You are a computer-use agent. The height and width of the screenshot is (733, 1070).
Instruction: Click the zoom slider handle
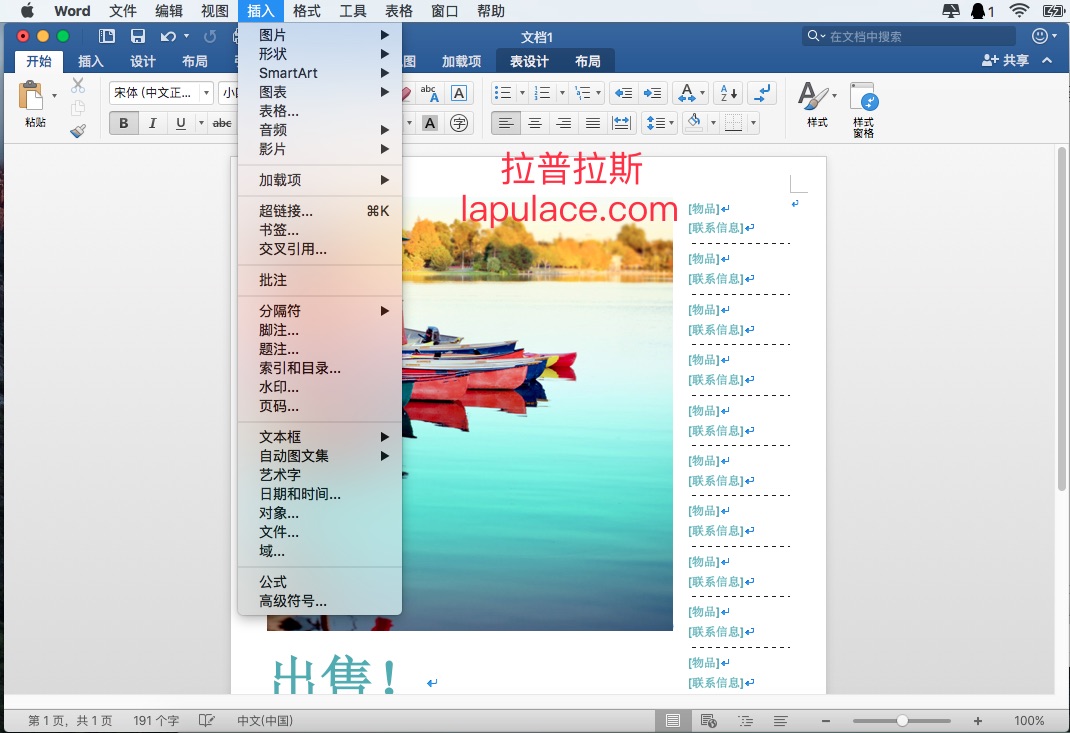click(902, 720)
